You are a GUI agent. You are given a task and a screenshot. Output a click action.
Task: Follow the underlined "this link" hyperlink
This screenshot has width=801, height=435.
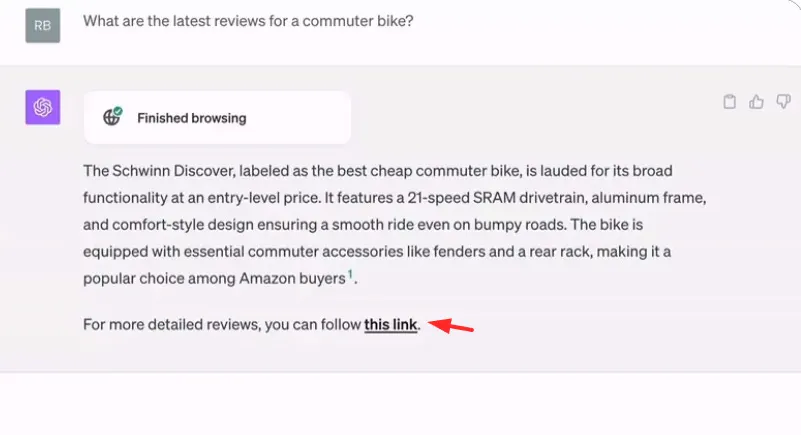coord(391,325)
